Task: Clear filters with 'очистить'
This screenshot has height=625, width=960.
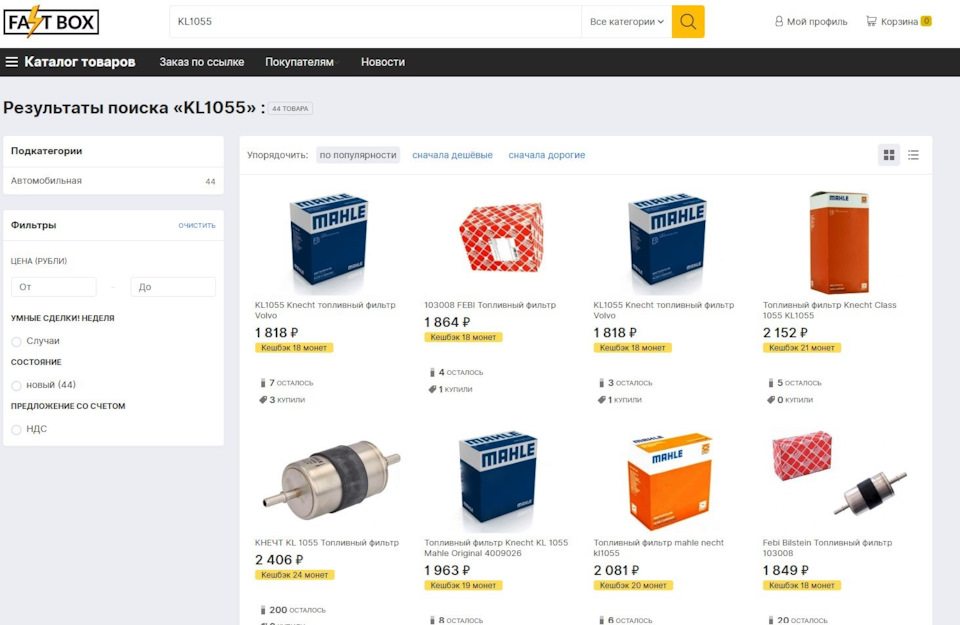Action: pos(197,225)
